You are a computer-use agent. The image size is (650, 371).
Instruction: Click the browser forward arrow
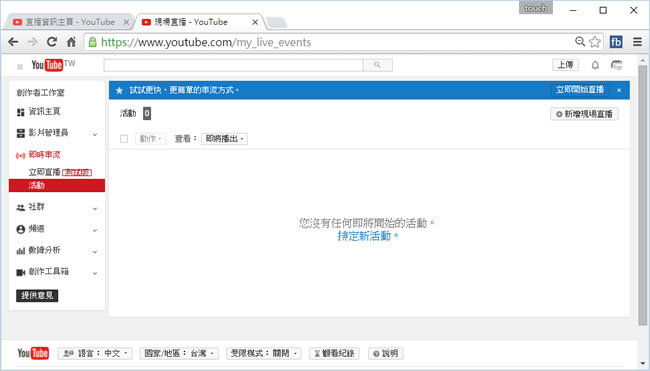(32, 42)
